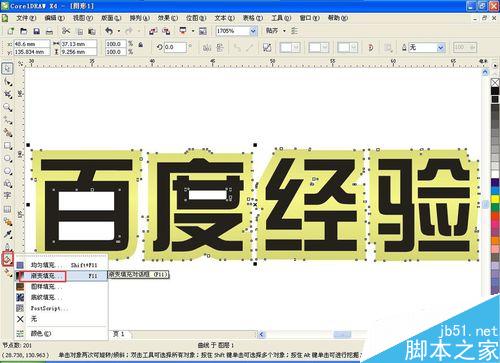Click the auto-close curve icon

pyautogui.click(x=371, y=47)
